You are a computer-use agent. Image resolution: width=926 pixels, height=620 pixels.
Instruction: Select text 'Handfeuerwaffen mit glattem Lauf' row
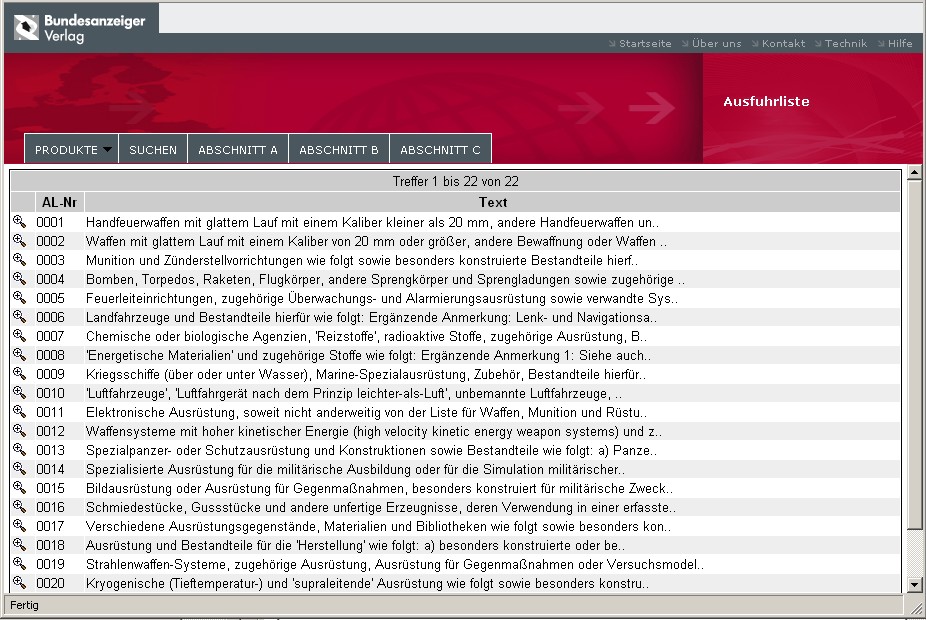(x=372, y=223)
